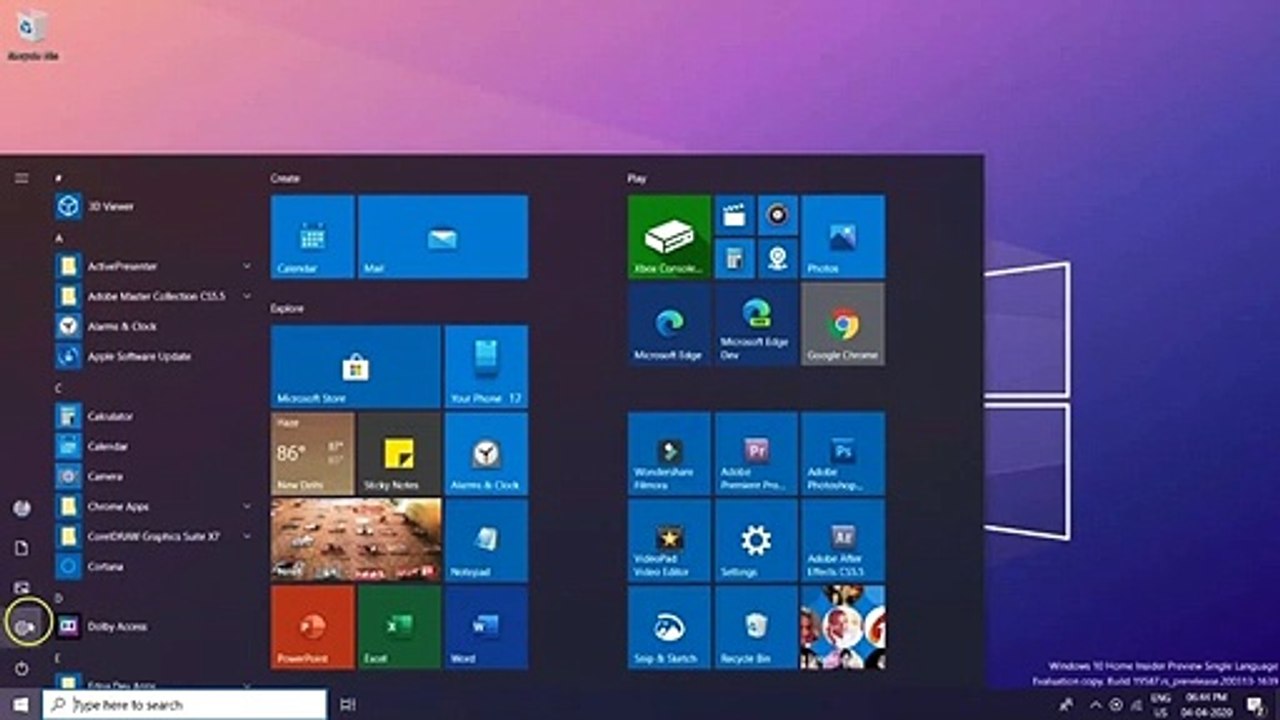Expand the CorelDRAW Graphics Suite X7 chevron
Viewport: 1280px width, 720px height.
(x=246, y=536)
